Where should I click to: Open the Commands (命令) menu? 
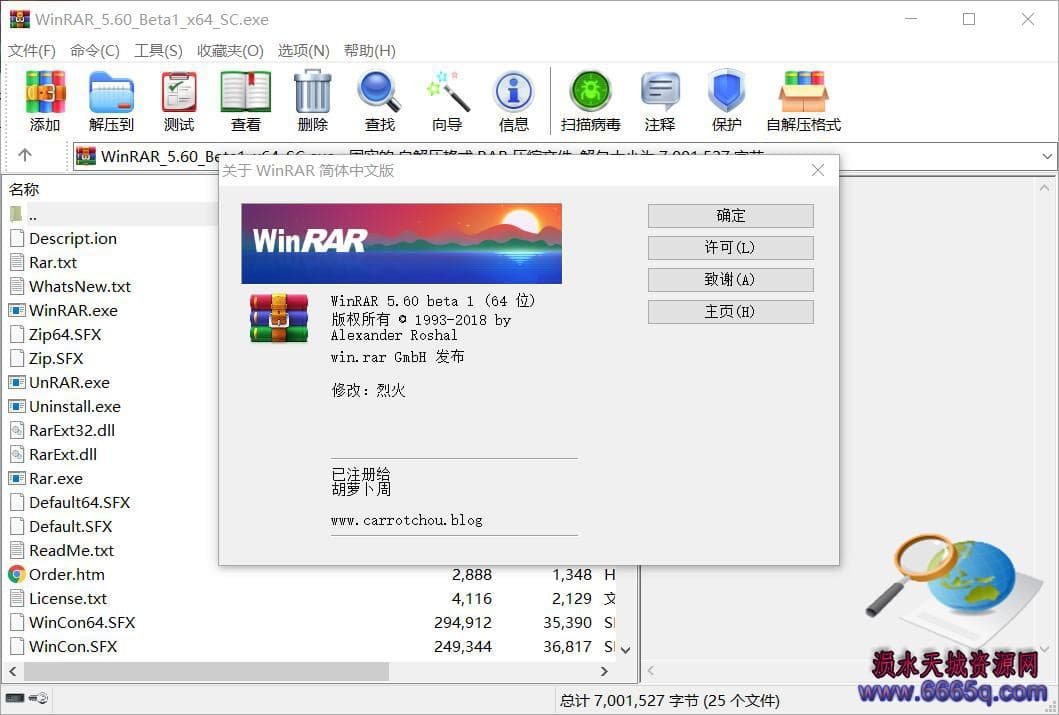(x=95, y=51)
